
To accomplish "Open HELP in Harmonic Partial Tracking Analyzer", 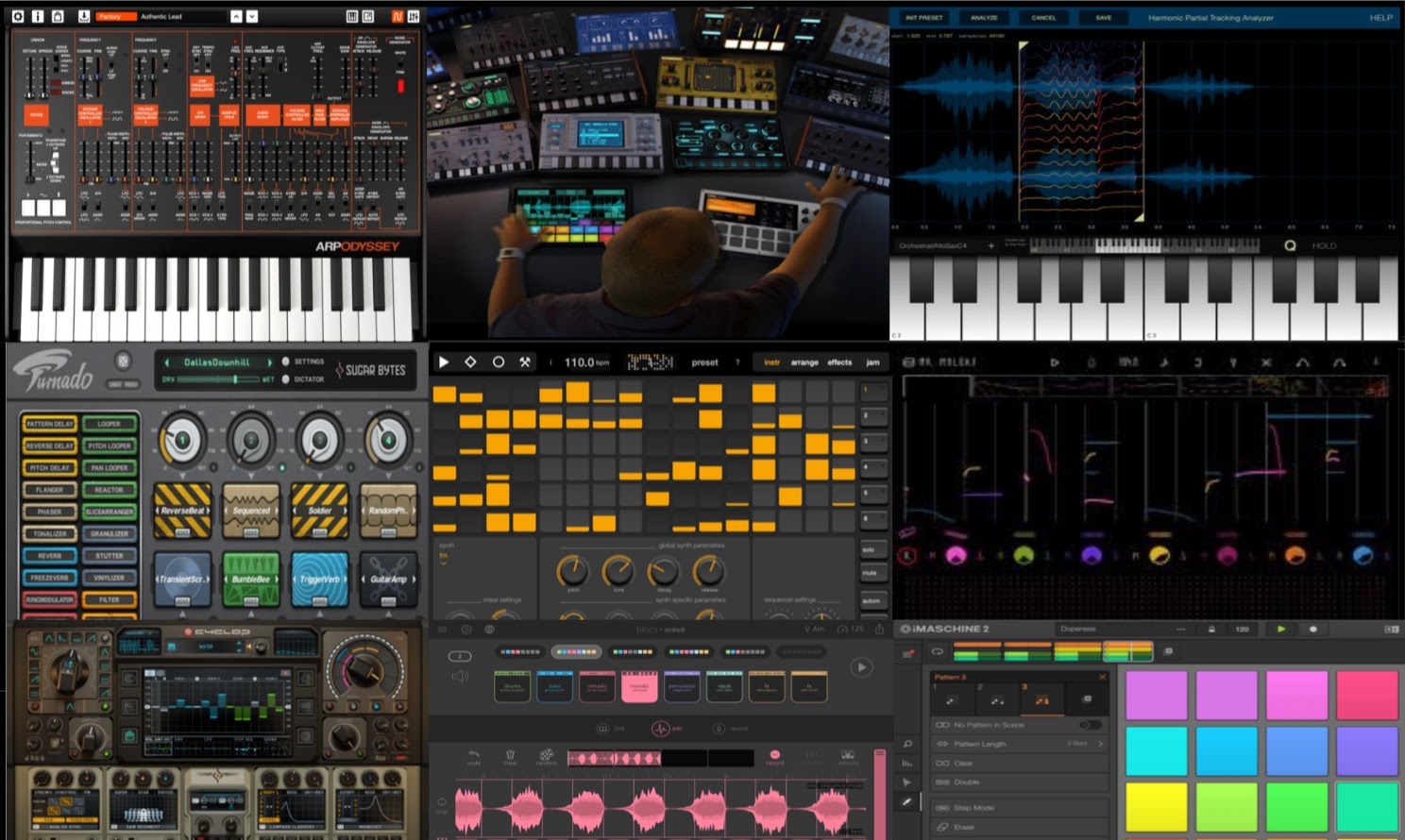I will (1380, 18).
